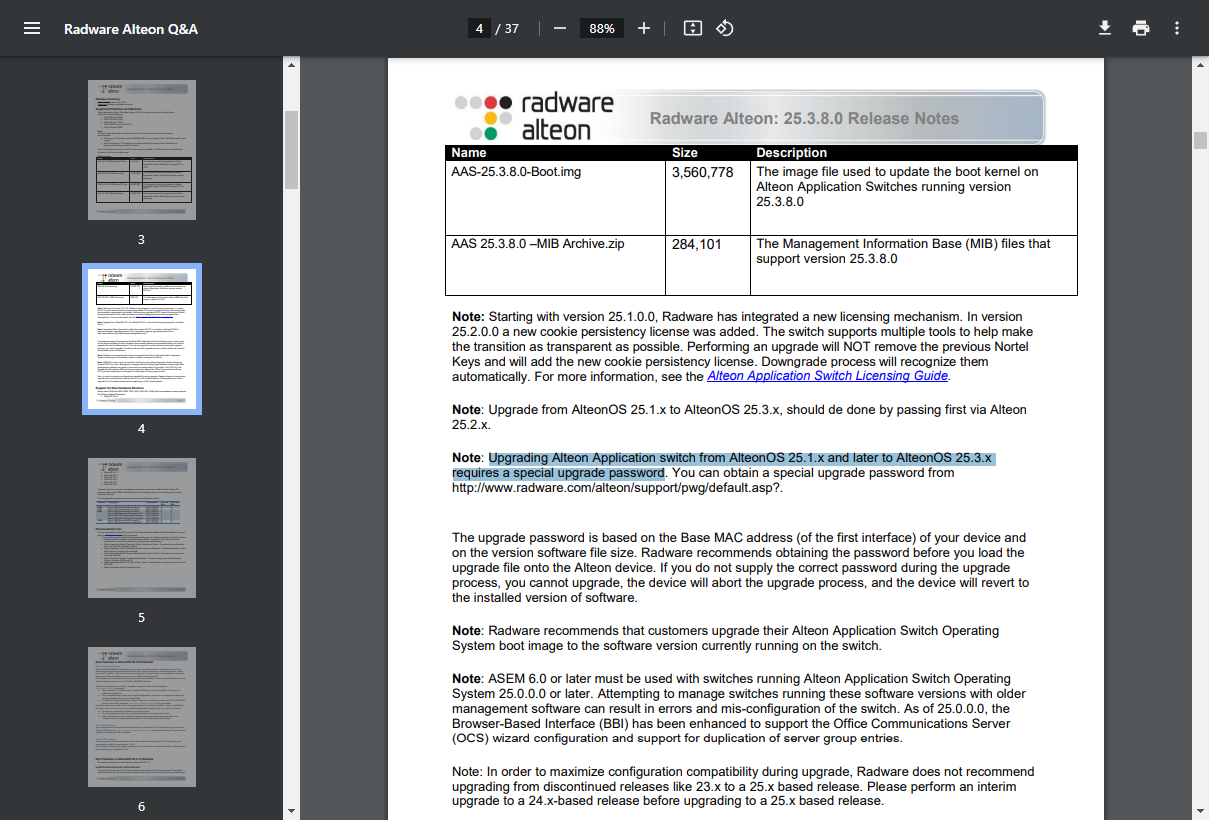Viewport: 1209px width, 820px height.
Task: Click the document scrollbar up arrow
Action: [x=1200, y=66]
